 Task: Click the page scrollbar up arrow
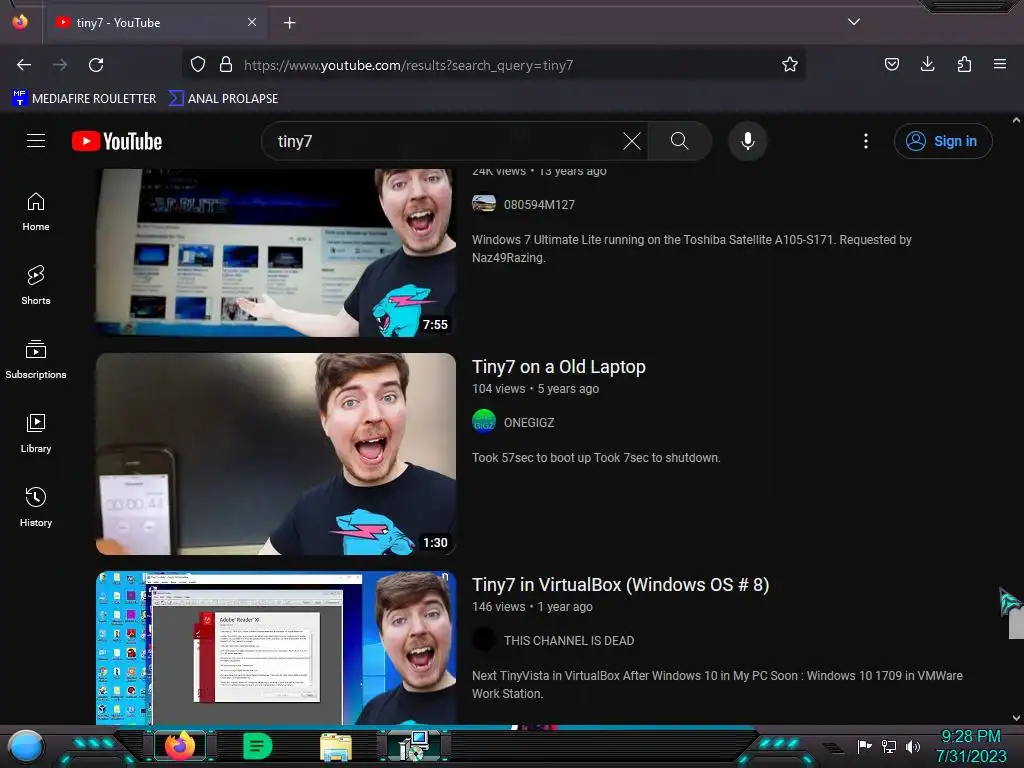[x=1016, y=120]
